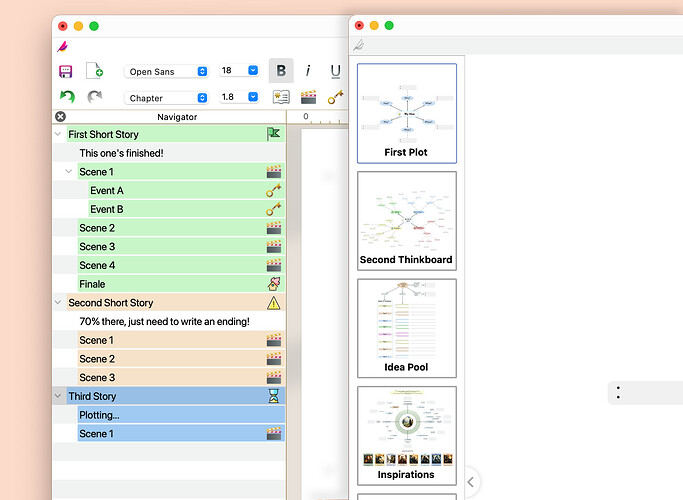Toggle underline formatting
683x500 pixels.
[335, 71]
